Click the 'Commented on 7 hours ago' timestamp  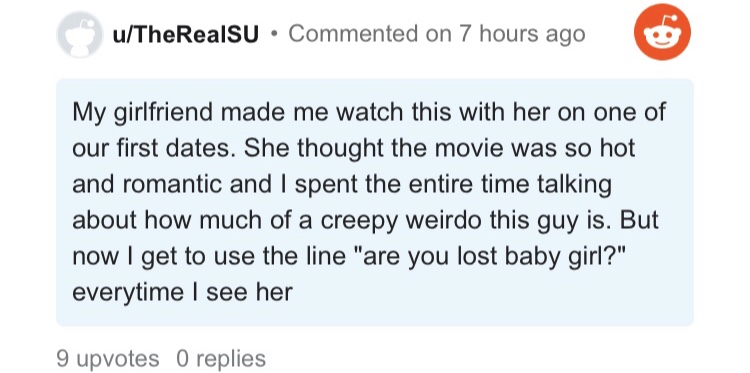point(437,34)
